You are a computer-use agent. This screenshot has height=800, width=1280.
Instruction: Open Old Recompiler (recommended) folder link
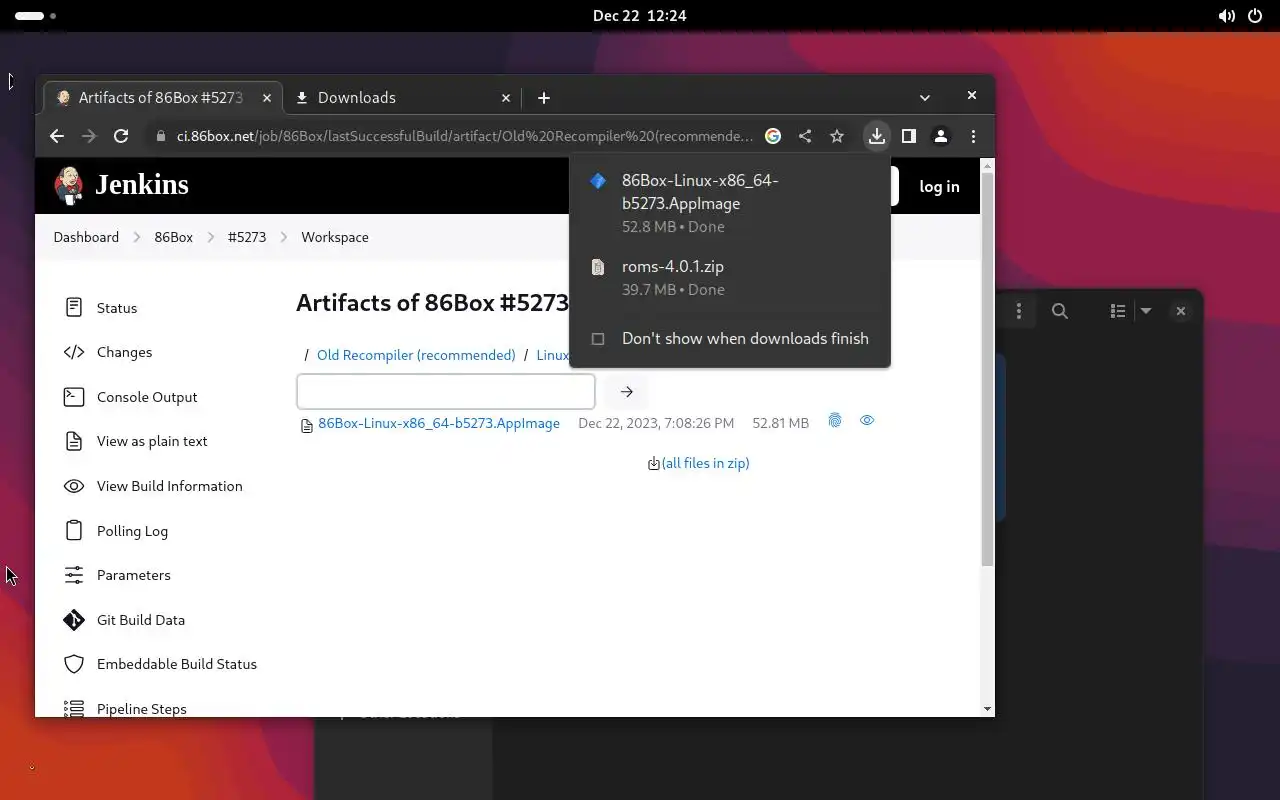(416, 355)
